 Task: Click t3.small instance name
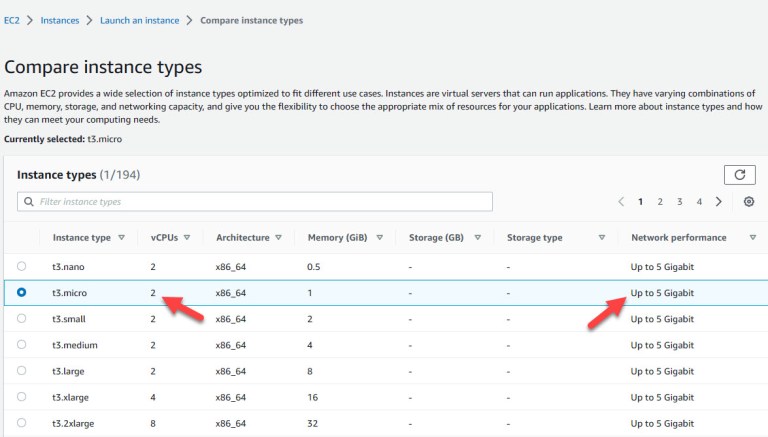(x=69, y=319)
